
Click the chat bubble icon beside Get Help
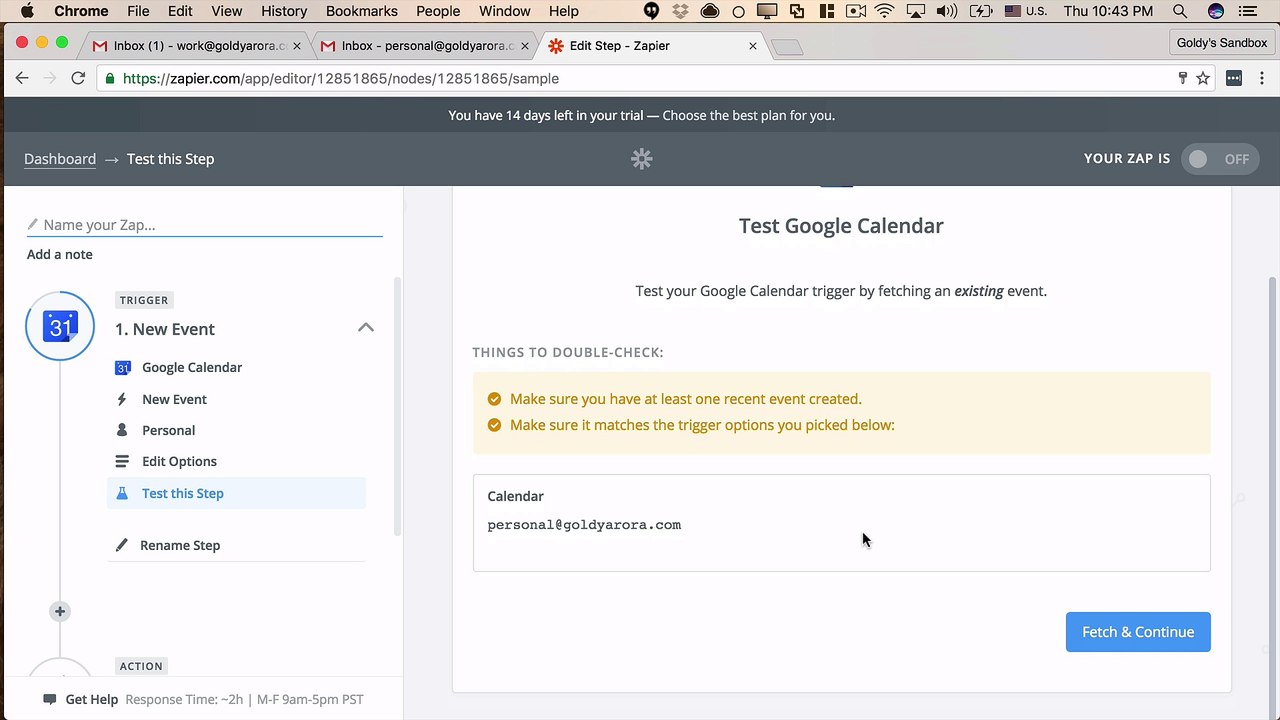click(x=50, y=699)
